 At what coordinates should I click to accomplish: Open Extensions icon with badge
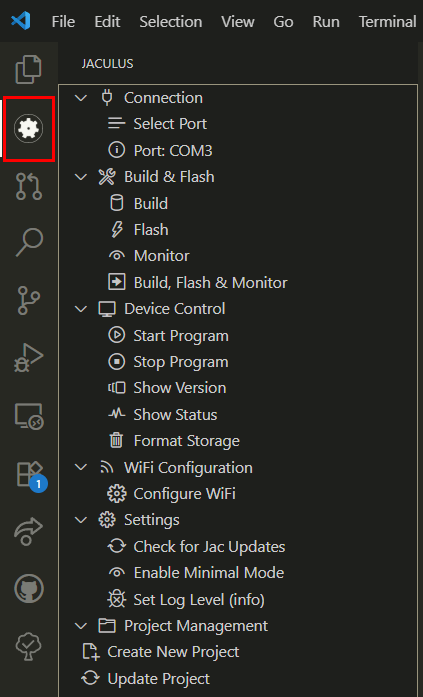30,476
